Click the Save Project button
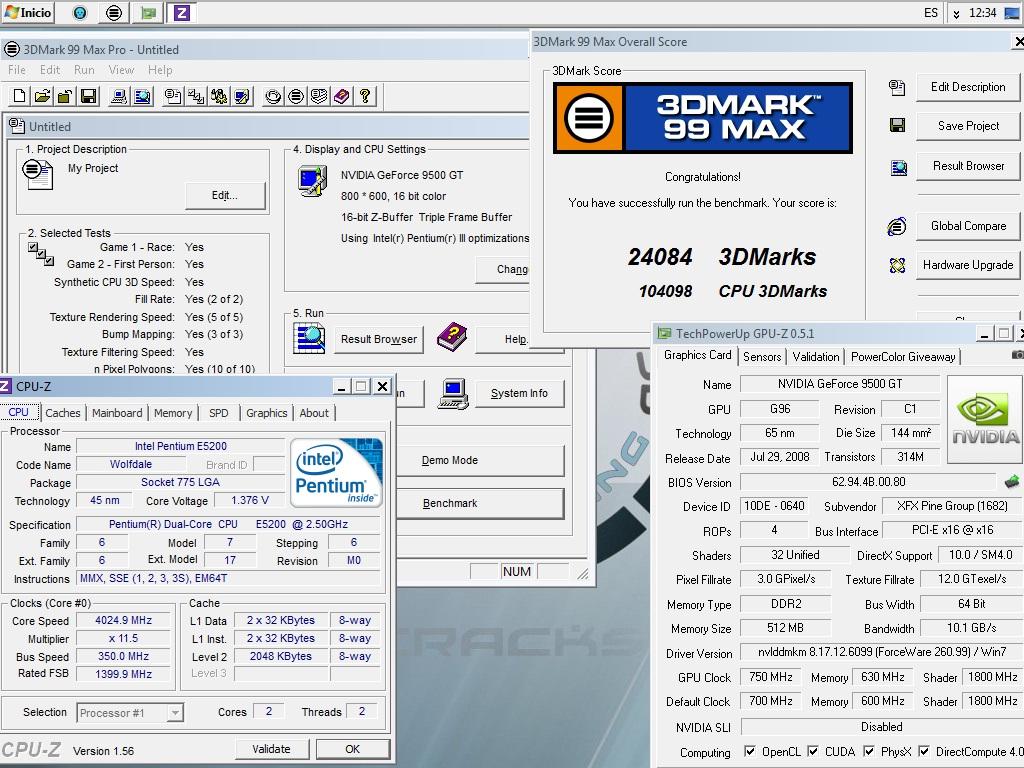This screenshot has width=1024, height=768. [x=968, y=126]
